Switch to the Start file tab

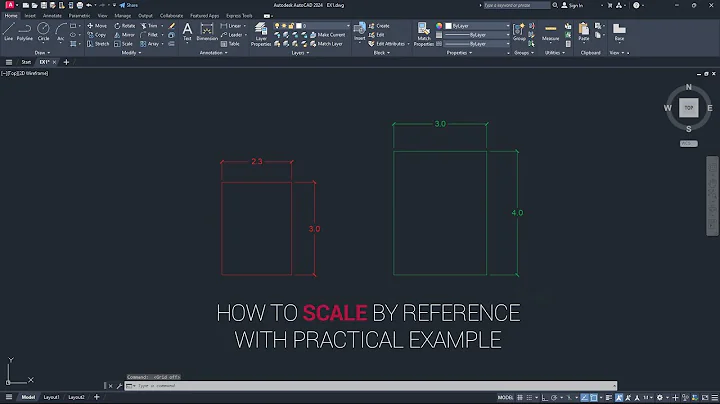26,62
